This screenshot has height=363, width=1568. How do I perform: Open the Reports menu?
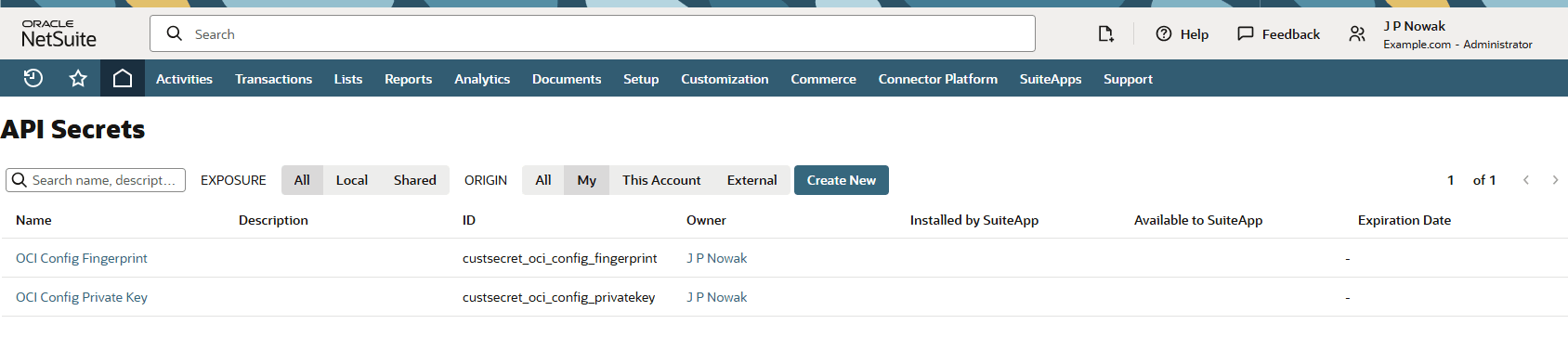click(x=409, y=79)
